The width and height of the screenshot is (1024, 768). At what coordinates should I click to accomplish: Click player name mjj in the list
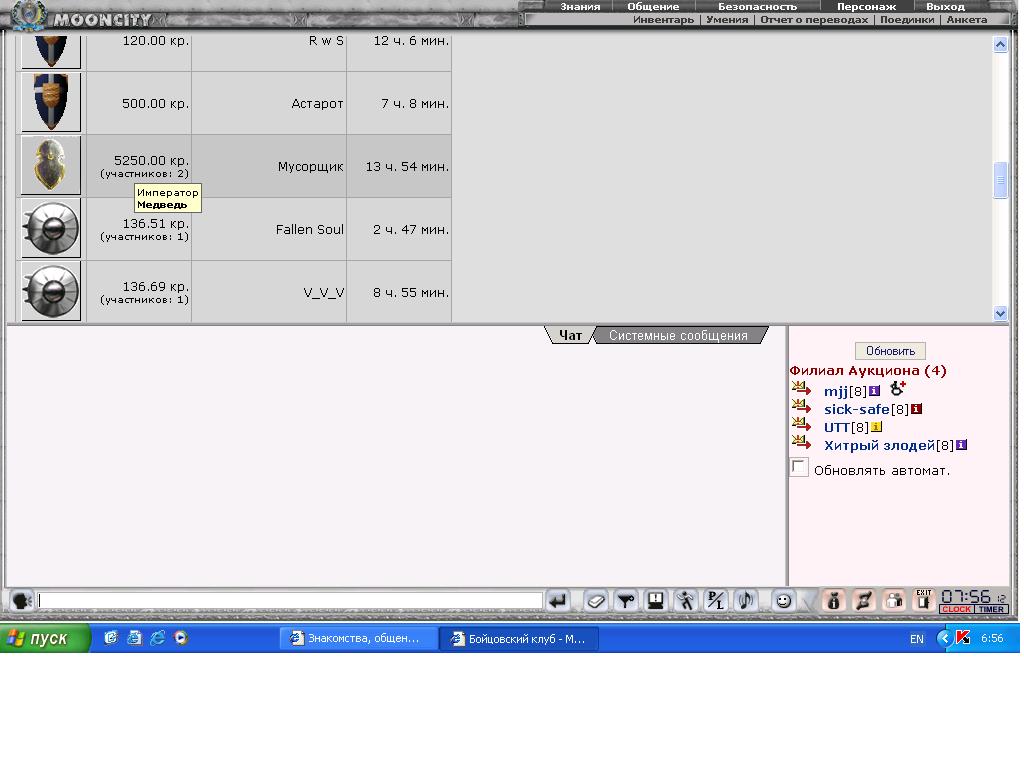pos(836,391)
